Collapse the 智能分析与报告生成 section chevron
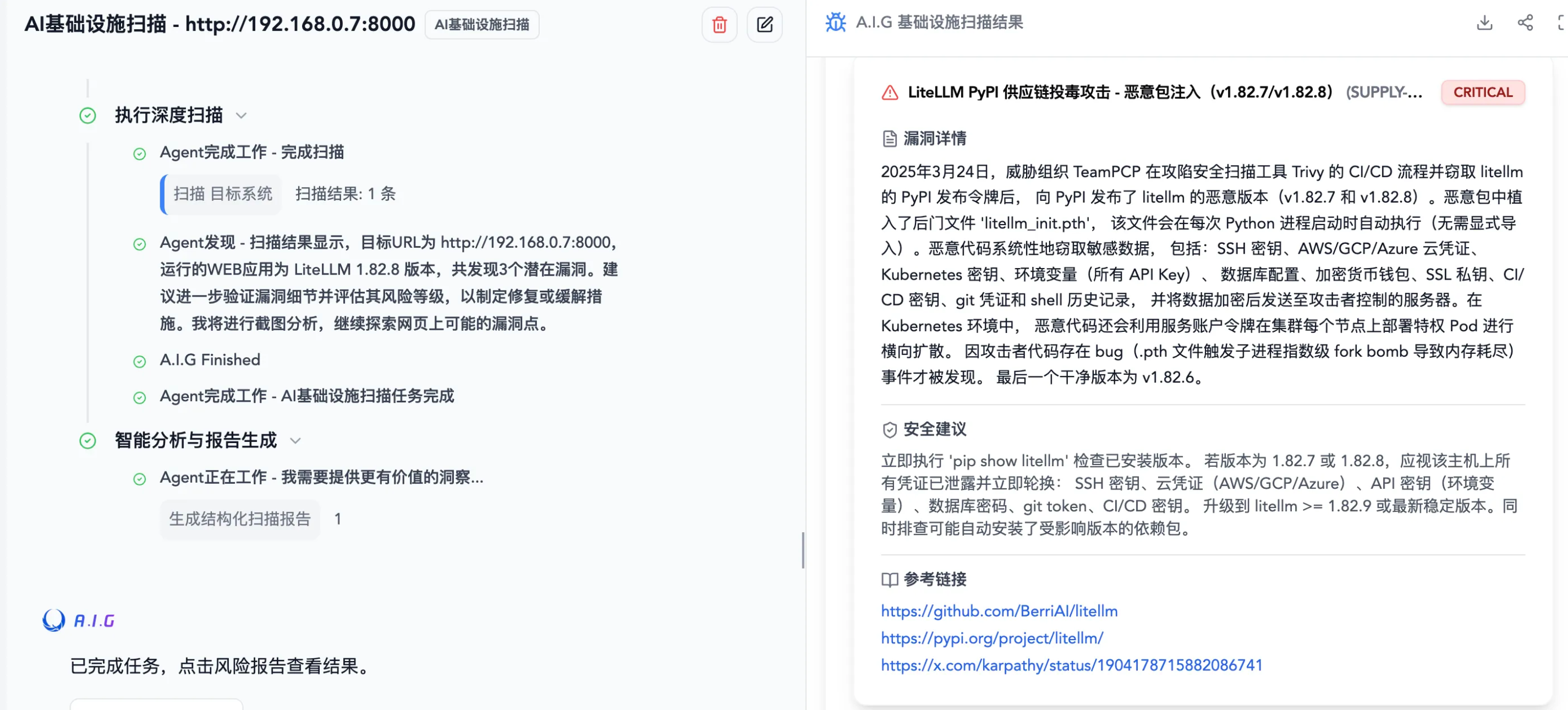 tap(295, 440)
